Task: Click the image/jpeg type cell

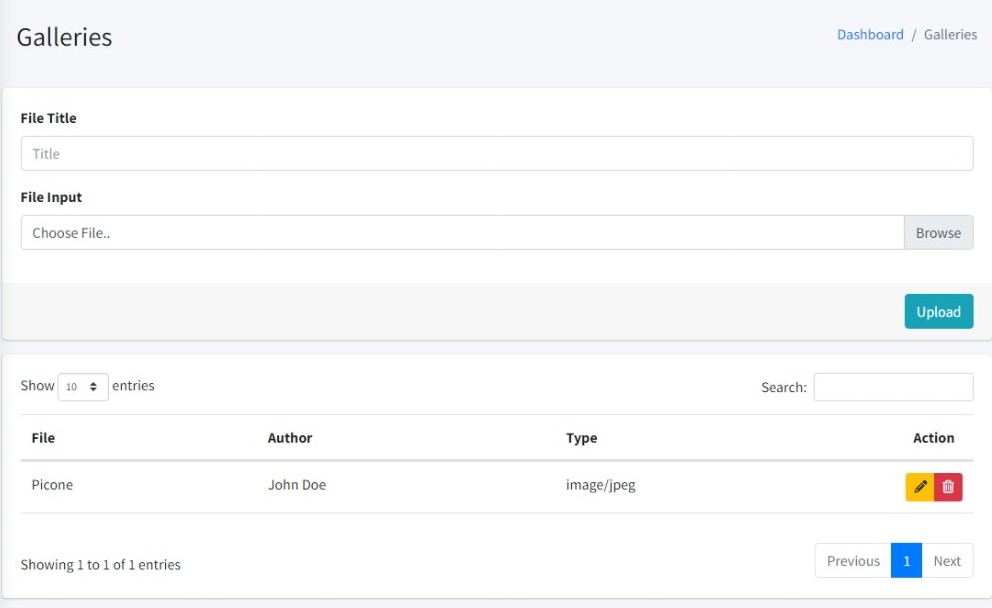Action: 600,485
